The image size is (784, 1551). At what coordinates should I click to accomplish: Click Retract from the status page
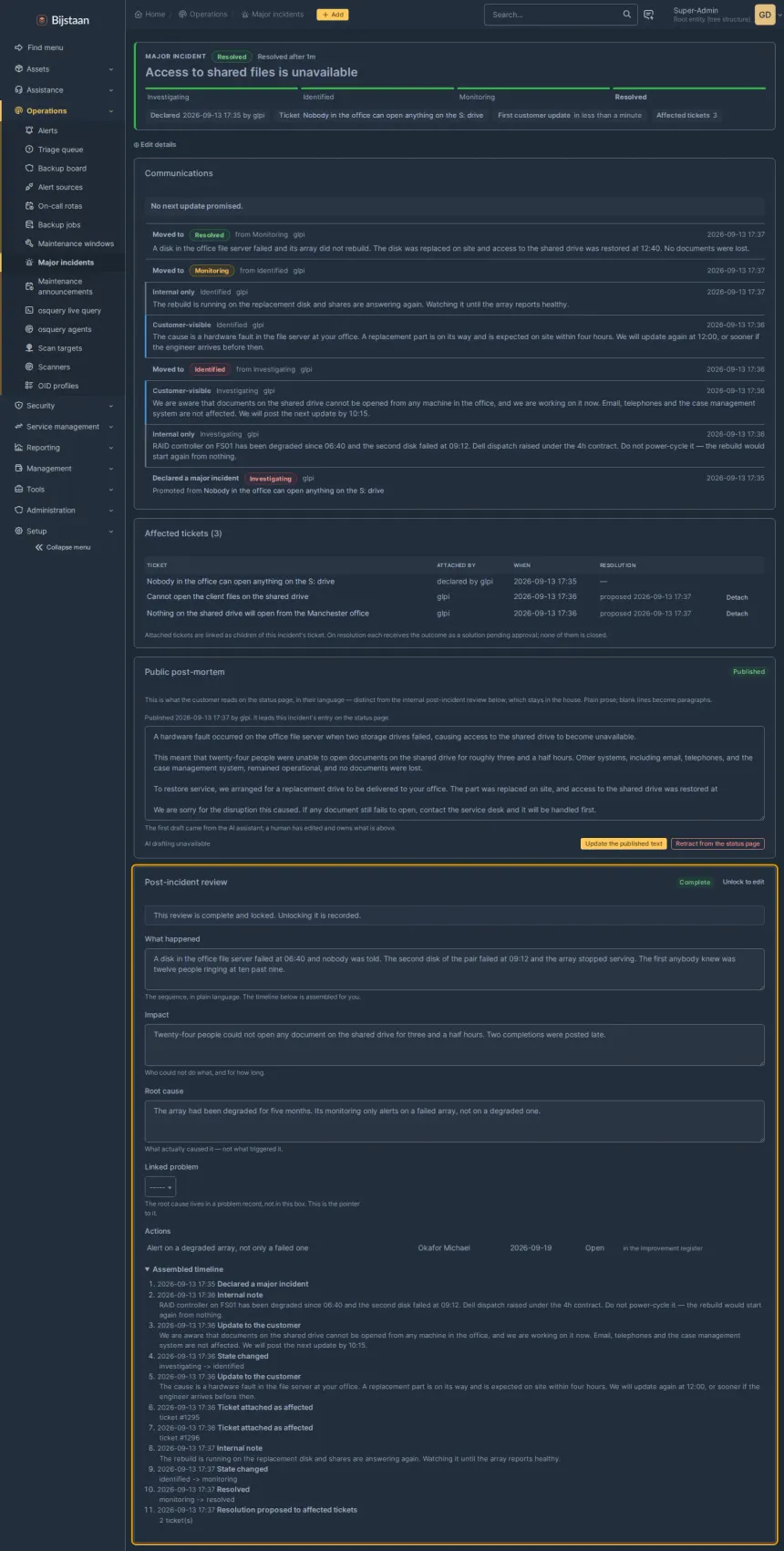(x=717, y=843)
